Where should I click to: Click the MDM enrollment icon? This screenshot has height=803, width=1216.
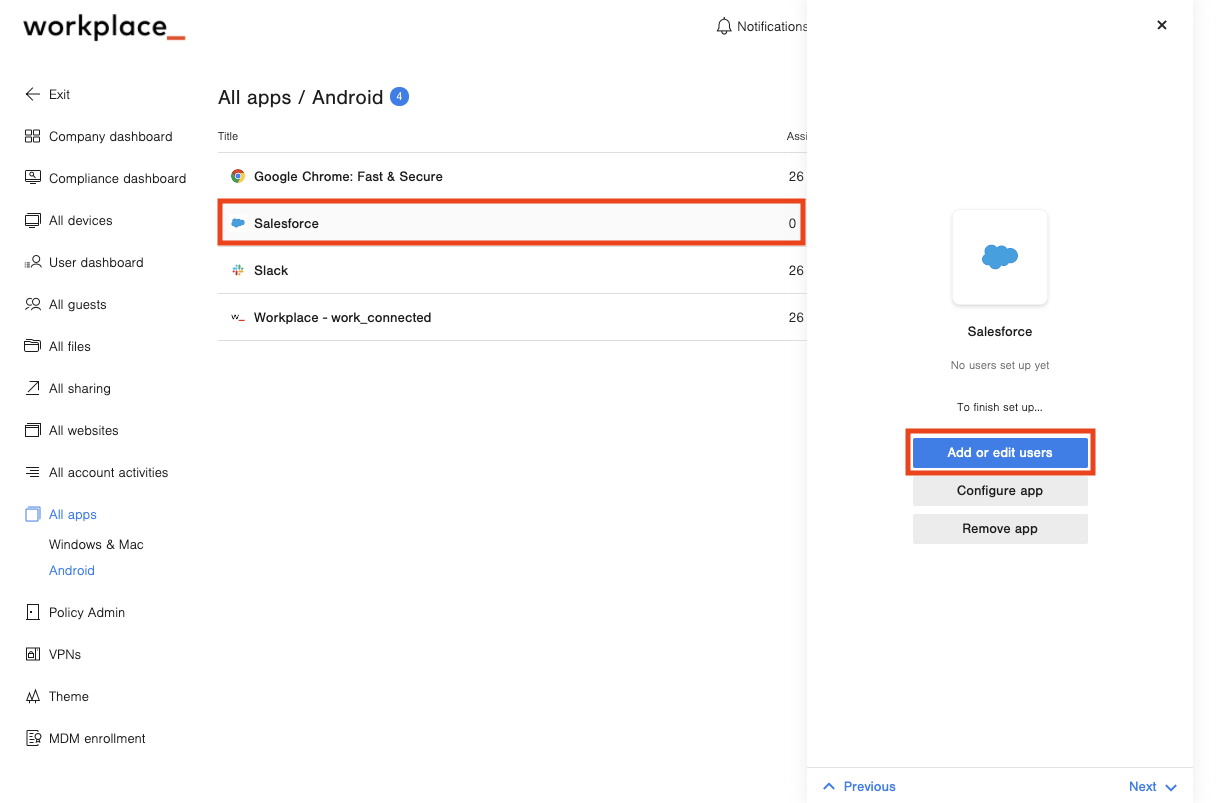[32, 738]
